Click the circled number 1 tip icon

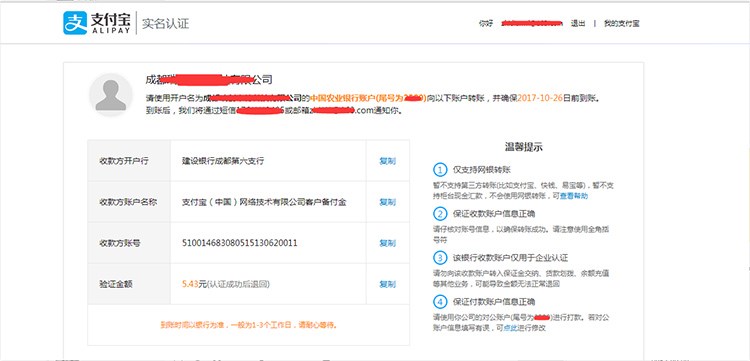coord(440,169)
